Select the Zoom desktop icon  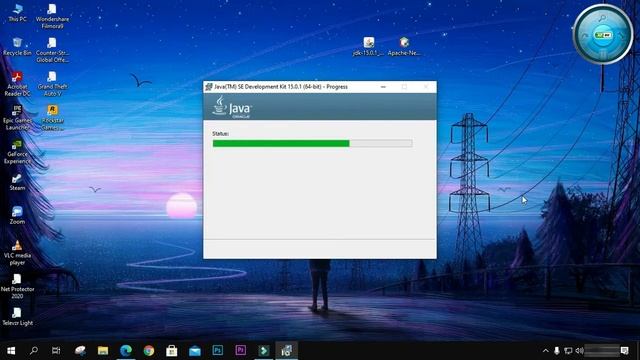click(17, 216)
